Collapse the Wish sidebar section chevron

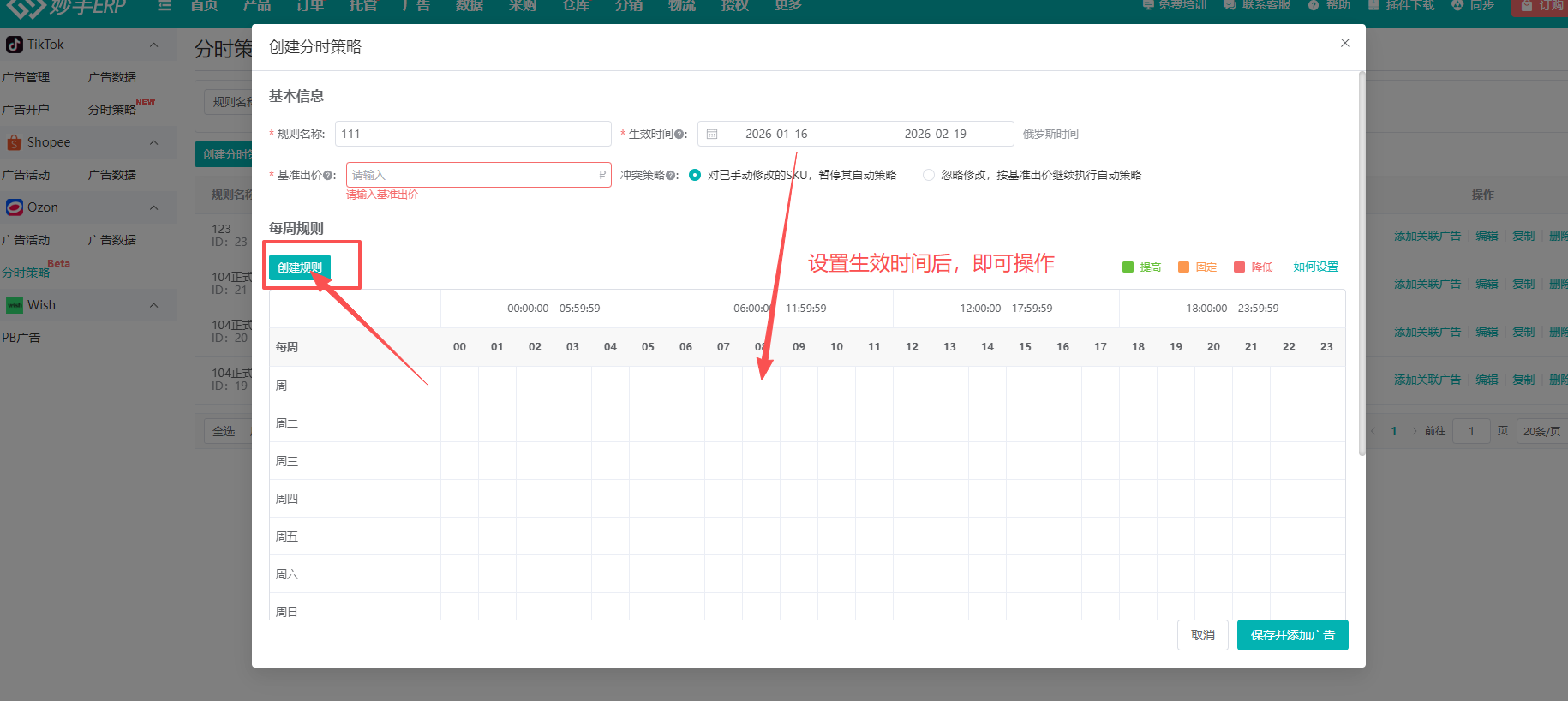pyautogui.click(x=154, y=305)
